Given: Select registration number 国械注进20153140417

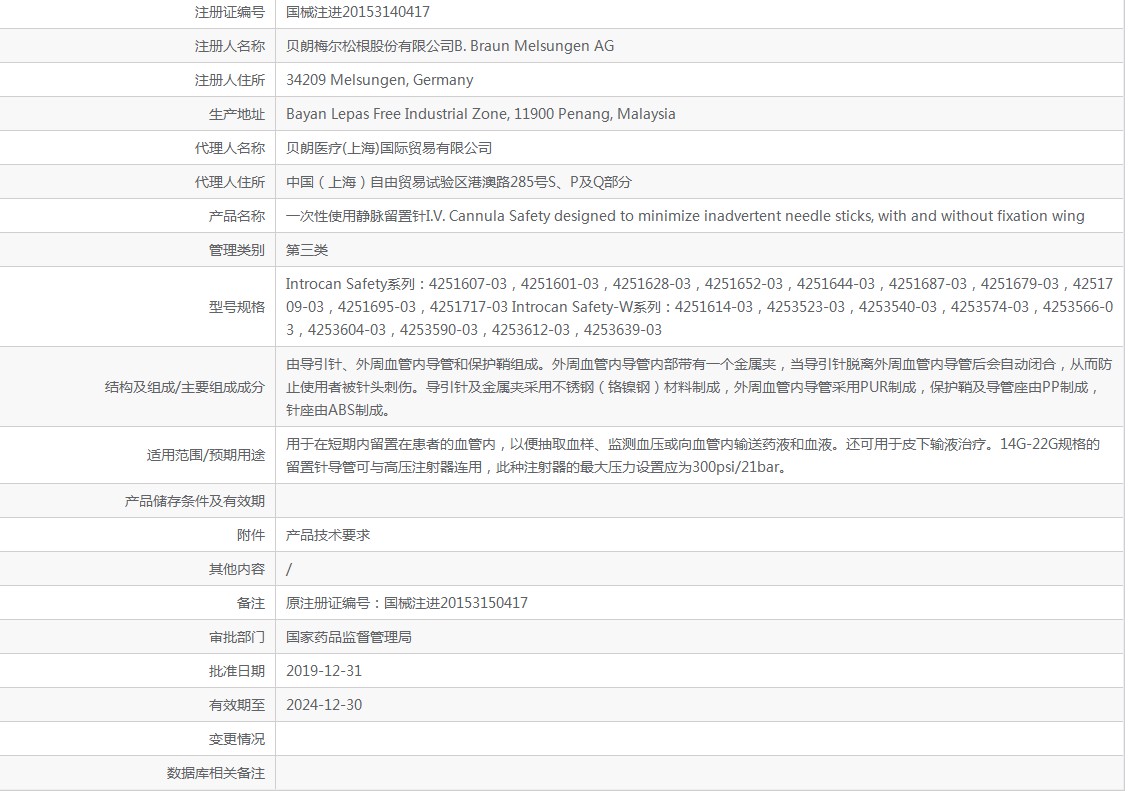Looking at the screenshot, I should (358, 12).
